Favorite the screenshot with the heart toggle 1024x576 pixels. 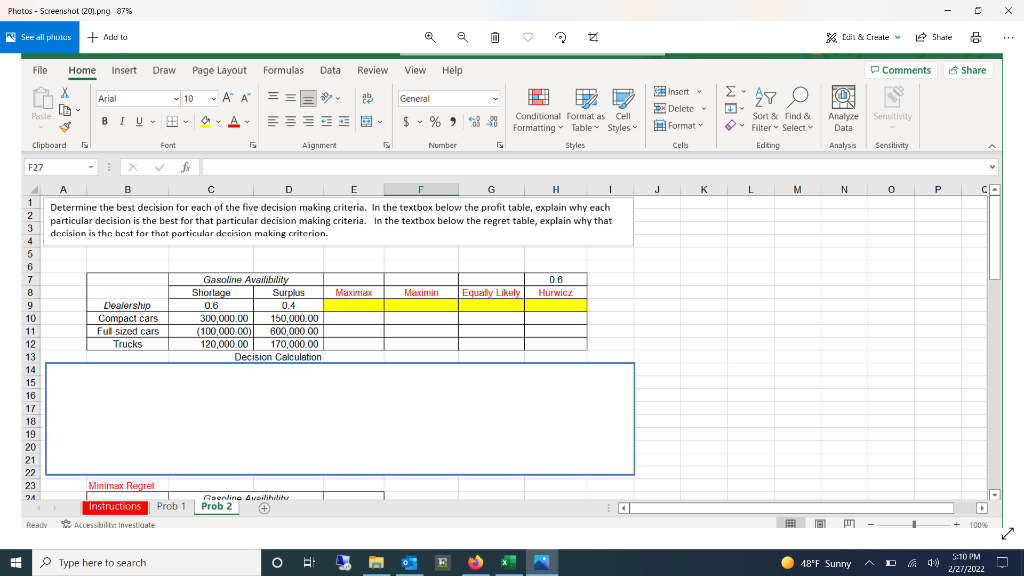tap(527, 37)
